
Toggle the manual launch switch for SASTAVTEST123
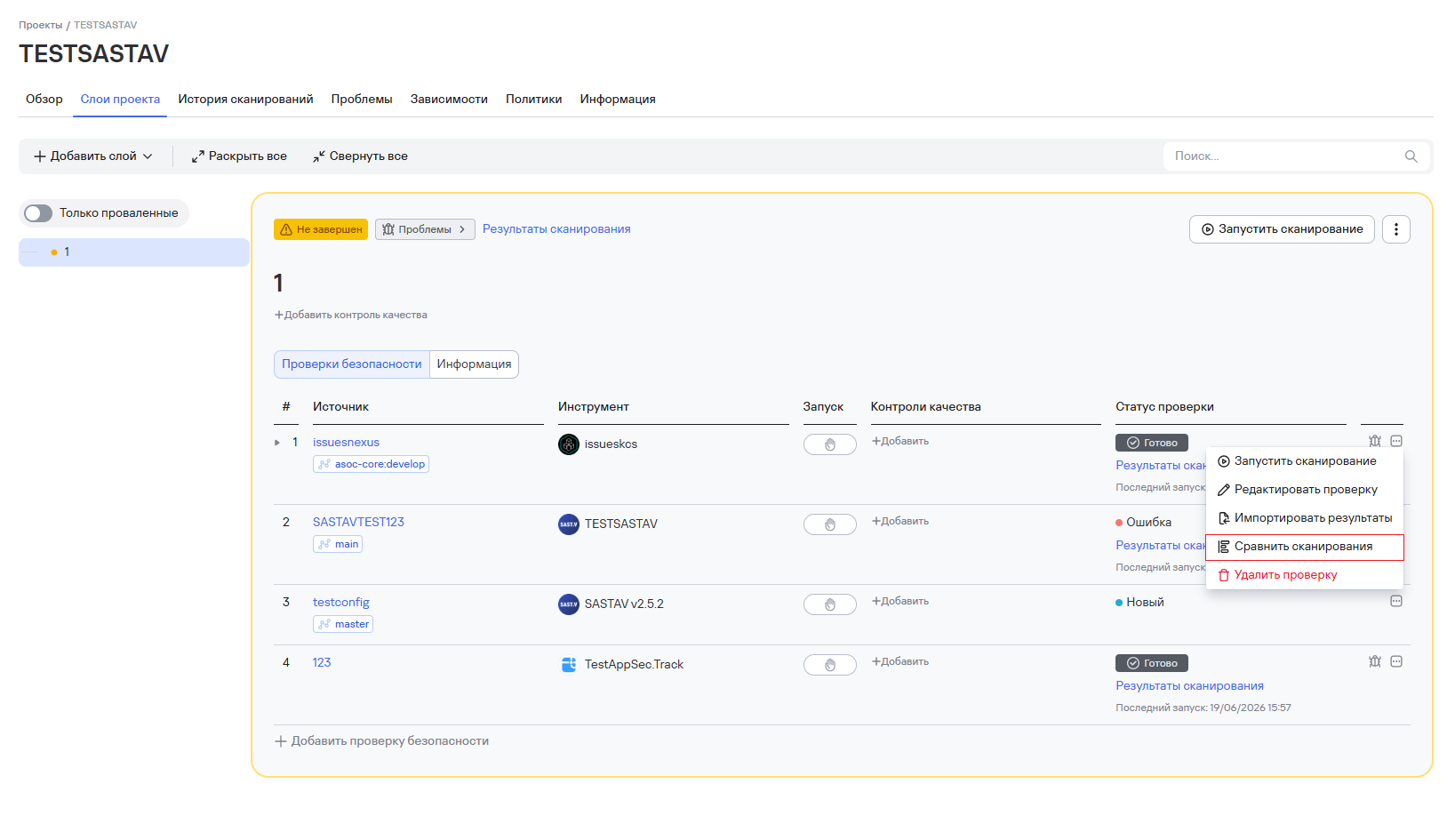830,524
